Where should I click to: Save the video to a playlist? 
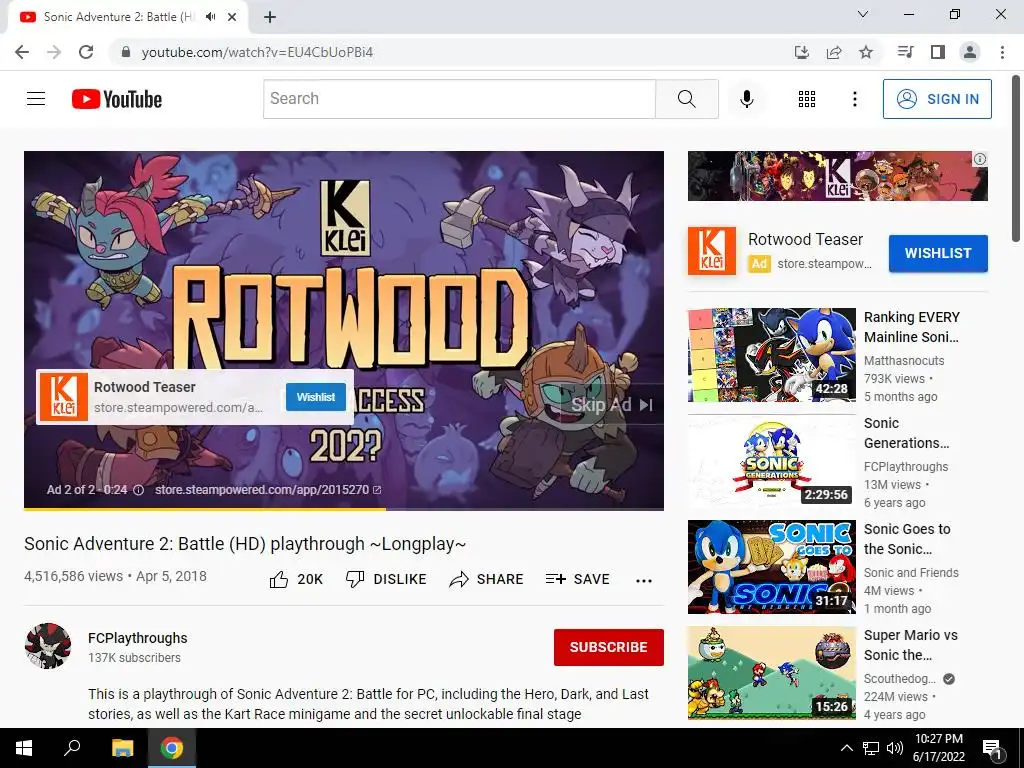coord(577,579)
